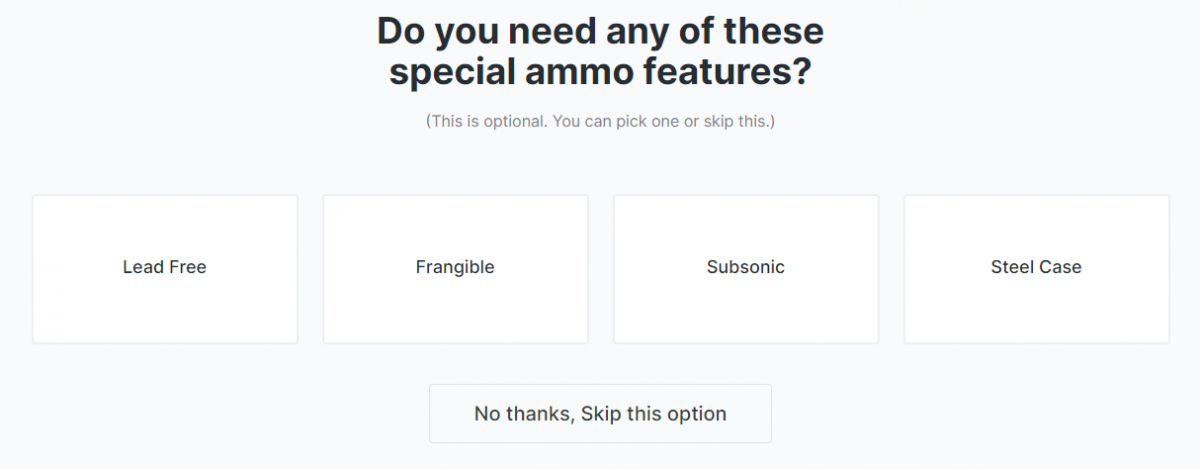The image size is (1200, 469).
Task: Skip the special ammo features question
Action: tap(600, 413)
